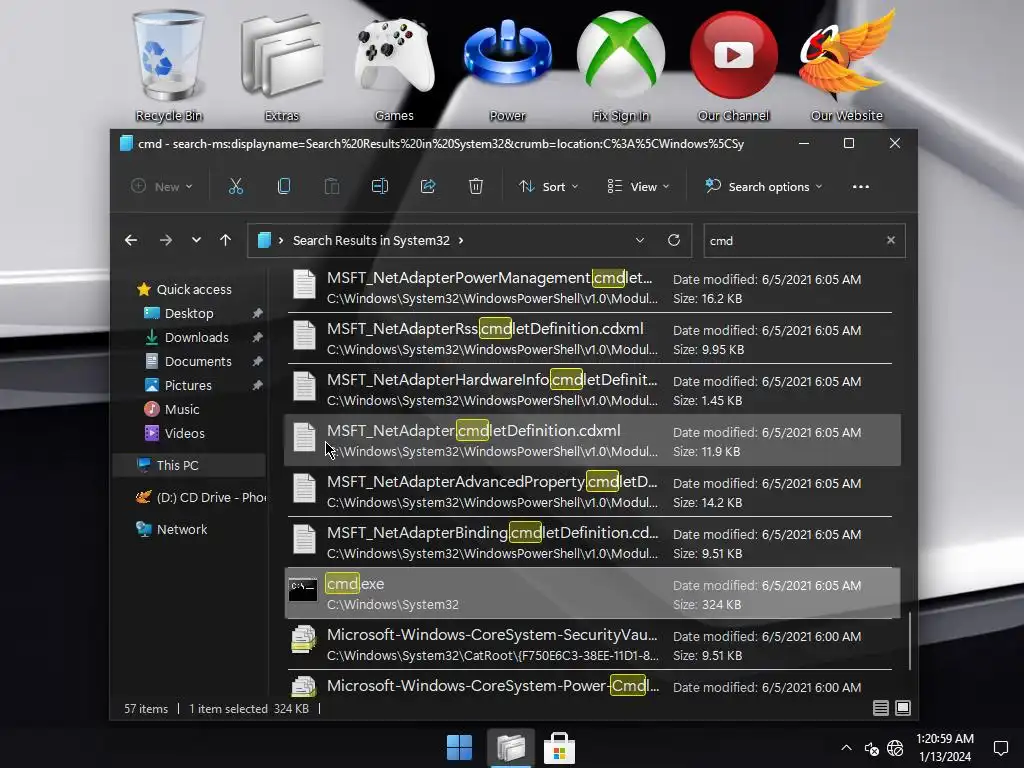Open the See more three-dots menu

pos(861,187)
